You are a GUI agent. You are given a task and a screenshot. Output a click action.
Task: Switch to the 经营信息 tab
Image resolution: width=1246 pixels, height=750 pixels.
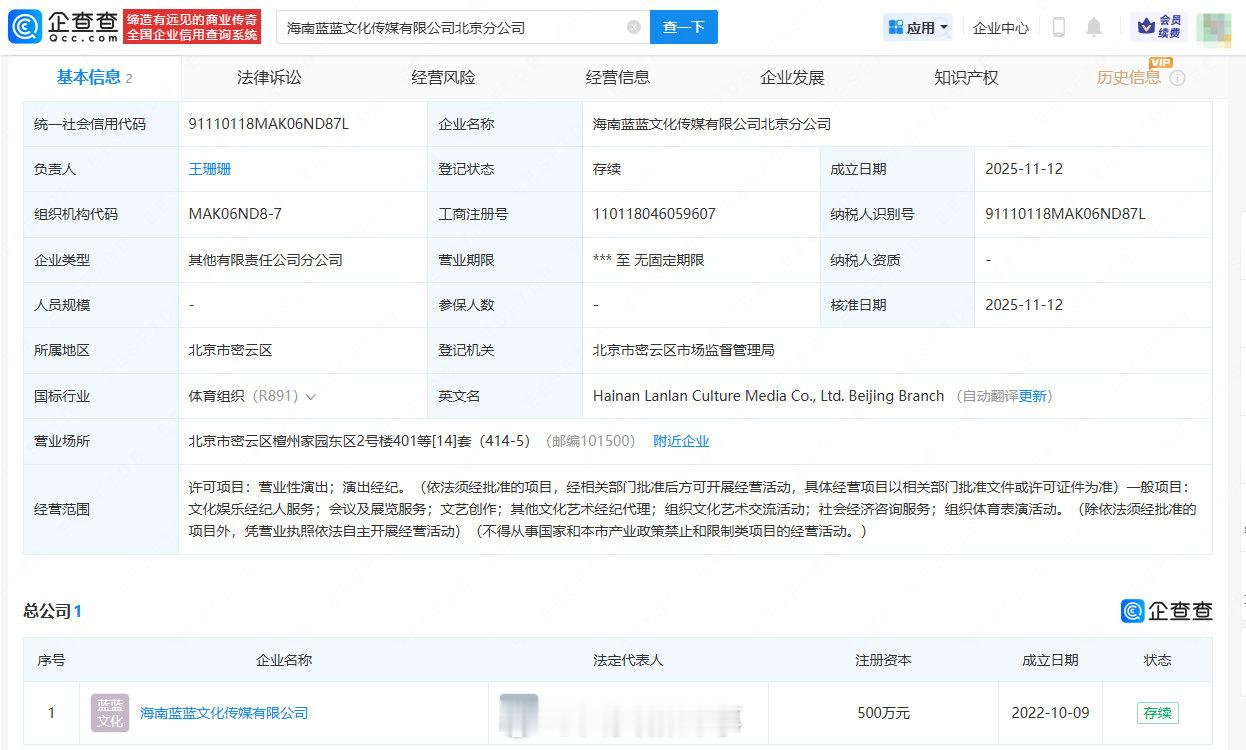click(617, 77)
